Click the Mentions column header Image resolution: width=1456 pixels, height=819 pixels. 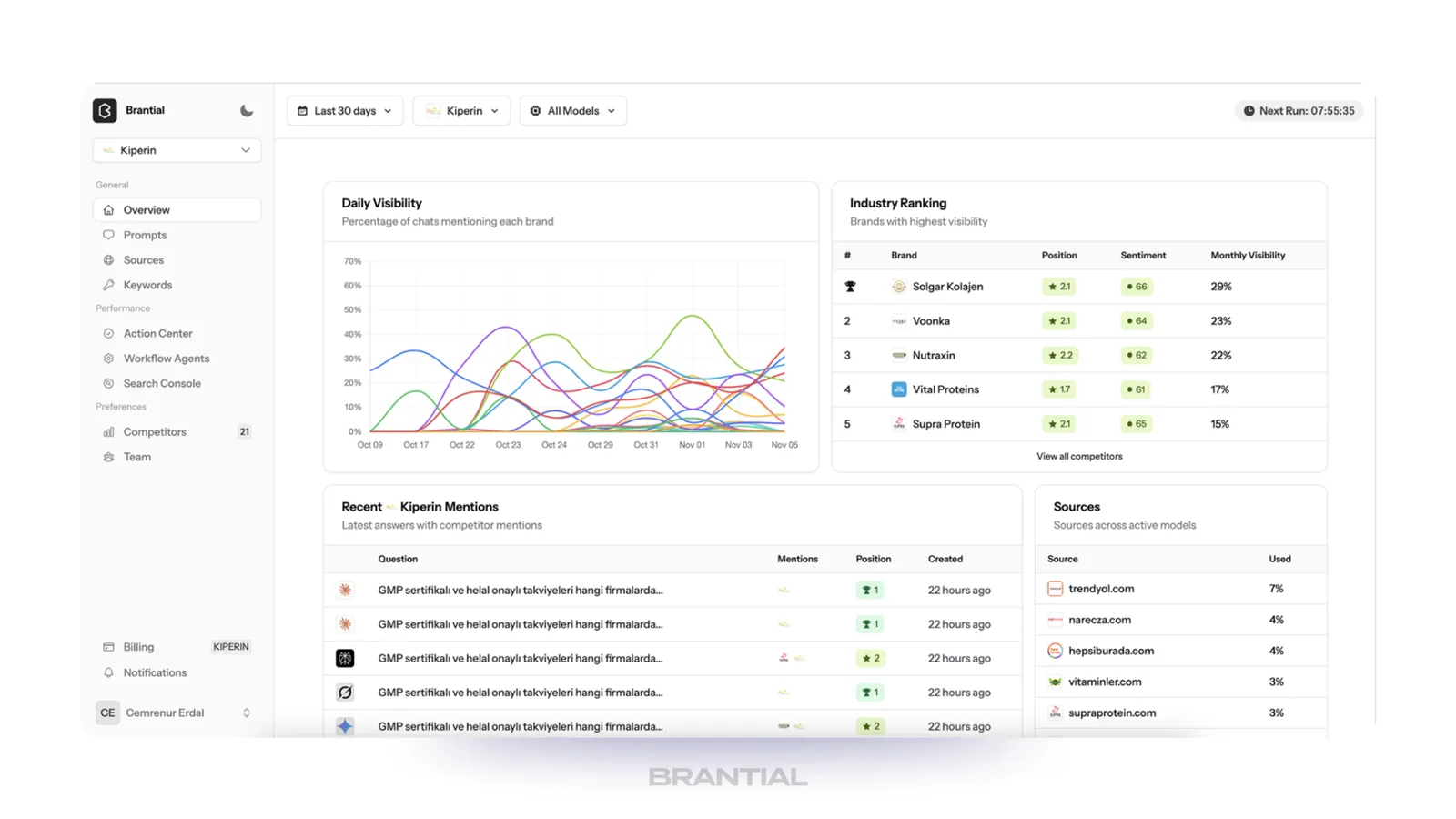[797, 560]
